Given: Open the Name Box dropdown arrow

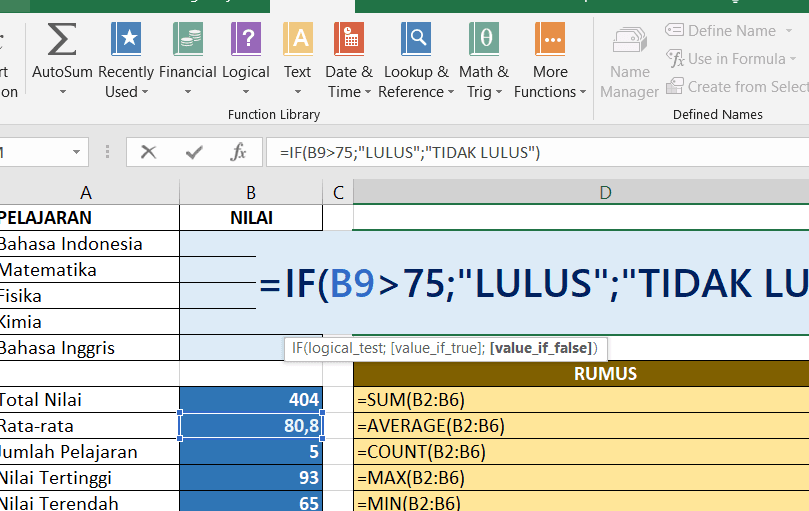Looking at the screenshot, I should click(x=76, y=152).
